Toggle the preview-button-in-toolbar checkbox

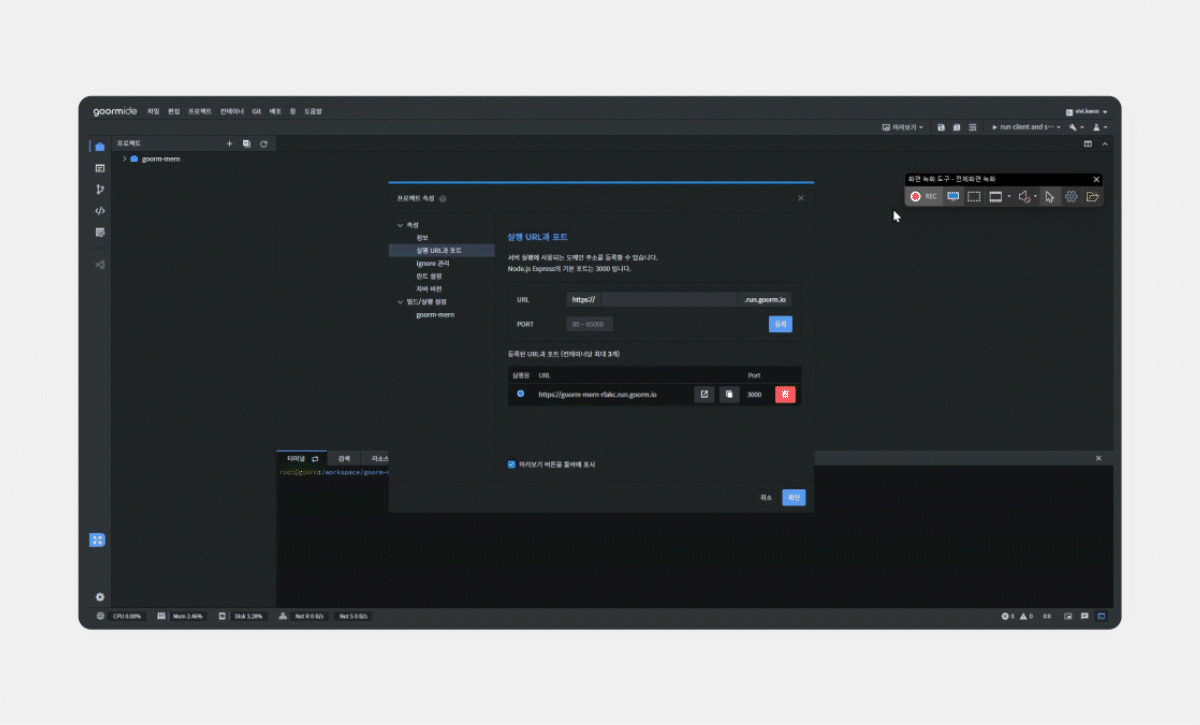[512, 464]
